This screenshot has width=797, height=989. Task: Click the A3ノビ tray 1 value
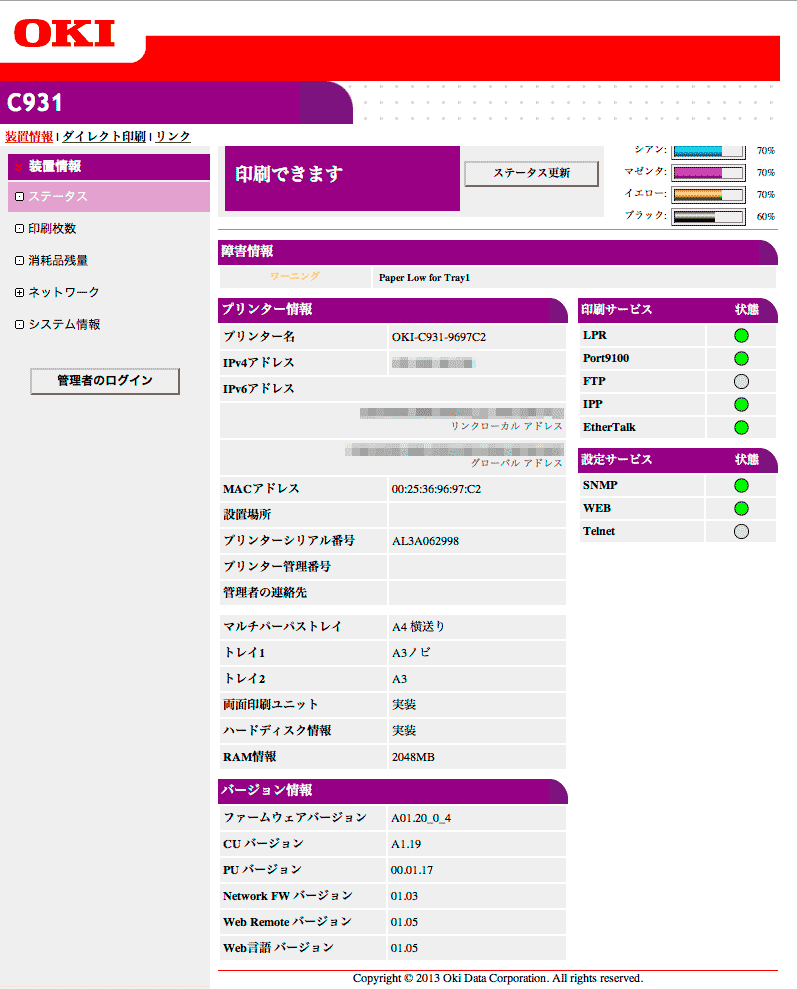tap(411, 653)
